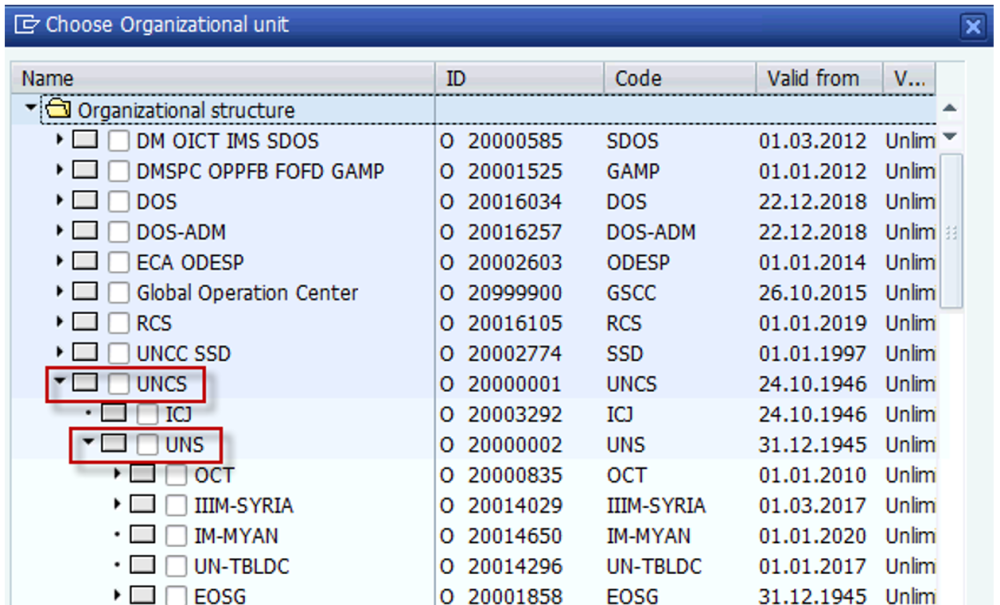Click the folder icon of Organizational structure
Viewport: 1000px width, 605px height.
(x=59, y=109)
